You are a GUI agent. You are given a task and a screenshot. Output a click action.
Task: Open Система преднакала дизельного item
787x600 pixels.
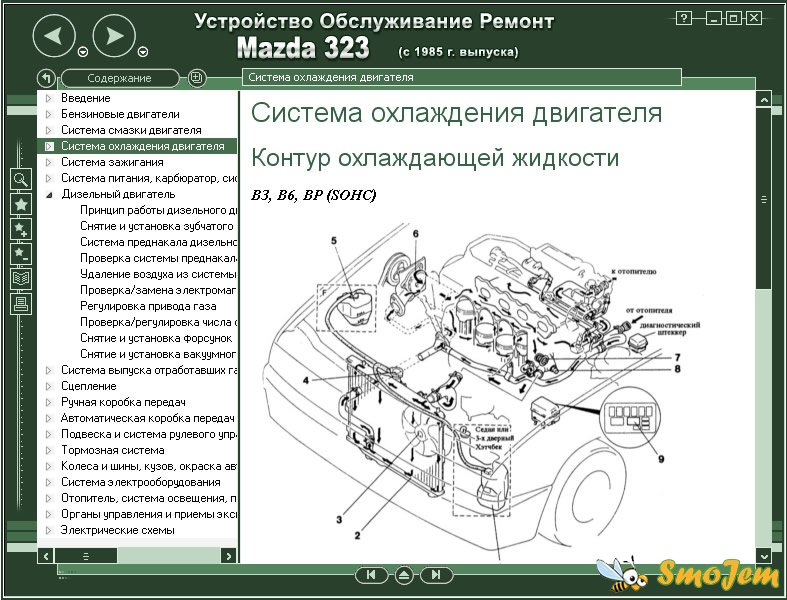159,243
